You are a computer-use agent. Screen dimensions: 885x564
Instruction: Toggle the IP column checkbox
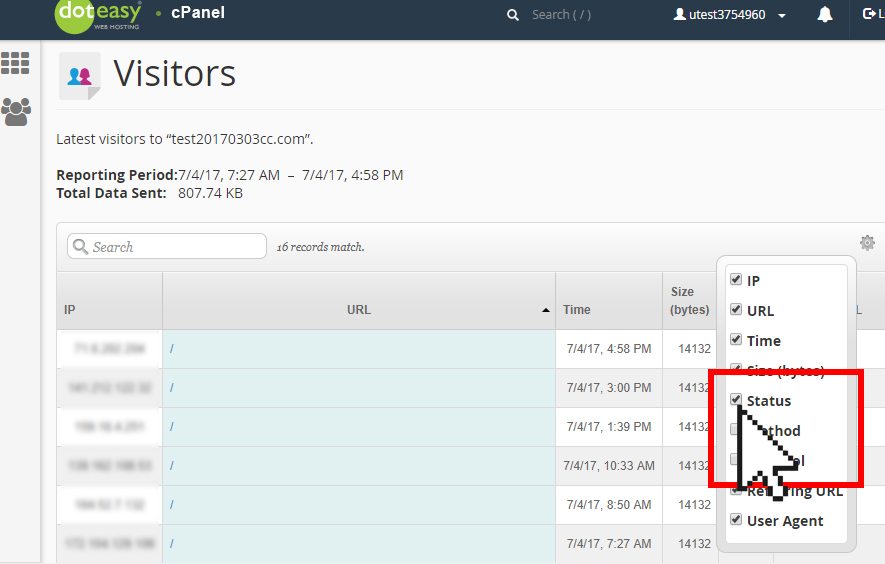(x=735, y=279)
